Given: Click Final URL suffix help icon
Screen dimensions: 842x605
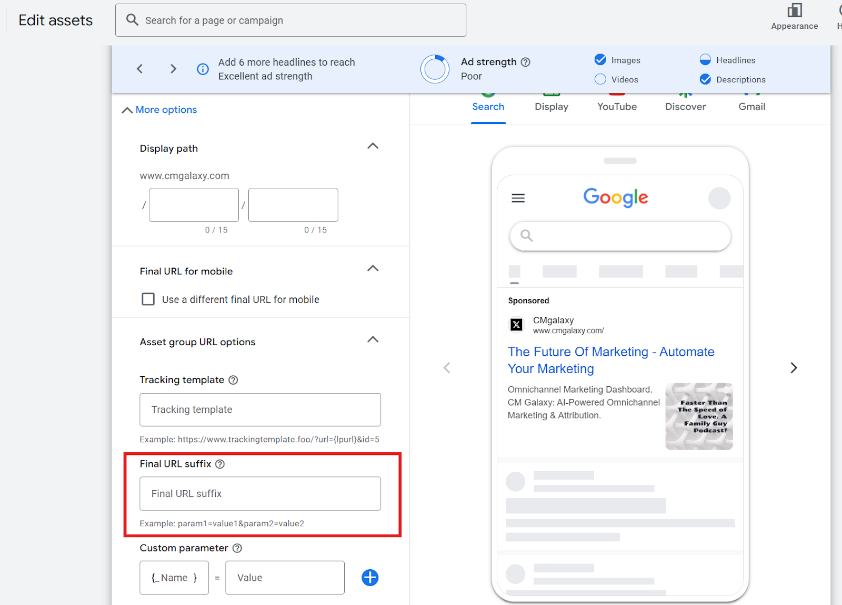Looking at the screenshot, I should click(x=220, y=464).
